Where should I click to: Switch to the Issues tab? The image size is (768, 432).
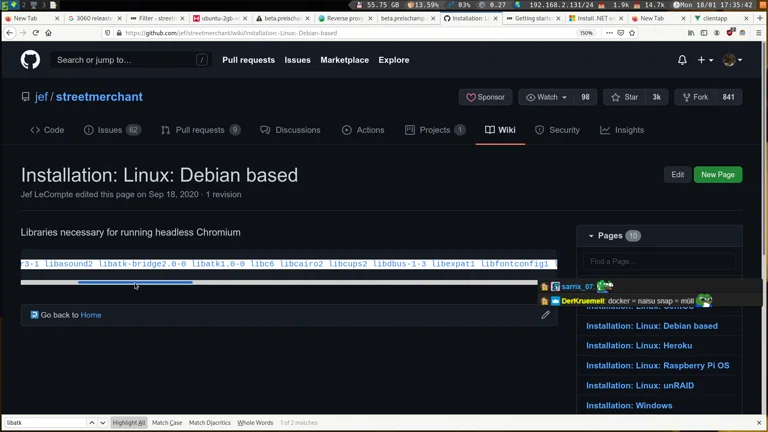coord(112,130)
